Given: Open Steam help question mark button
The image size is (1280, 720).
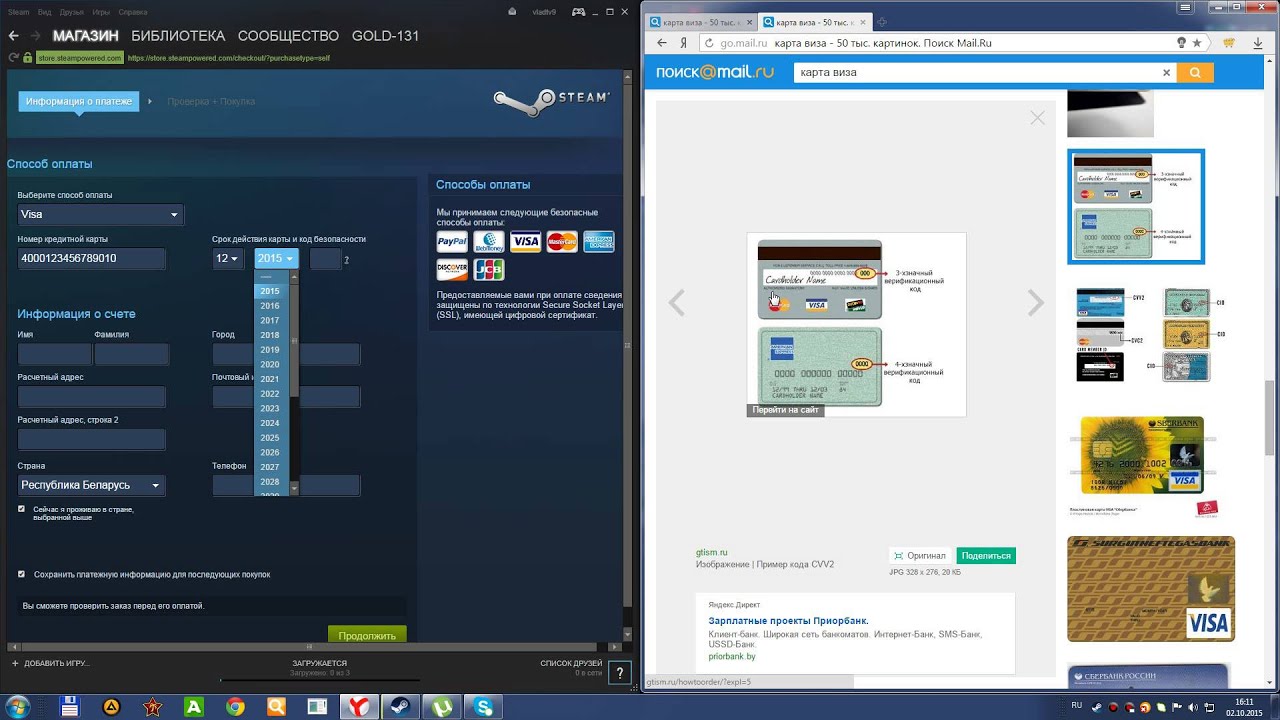Looking at the screenshot, I should coord(620,673).
